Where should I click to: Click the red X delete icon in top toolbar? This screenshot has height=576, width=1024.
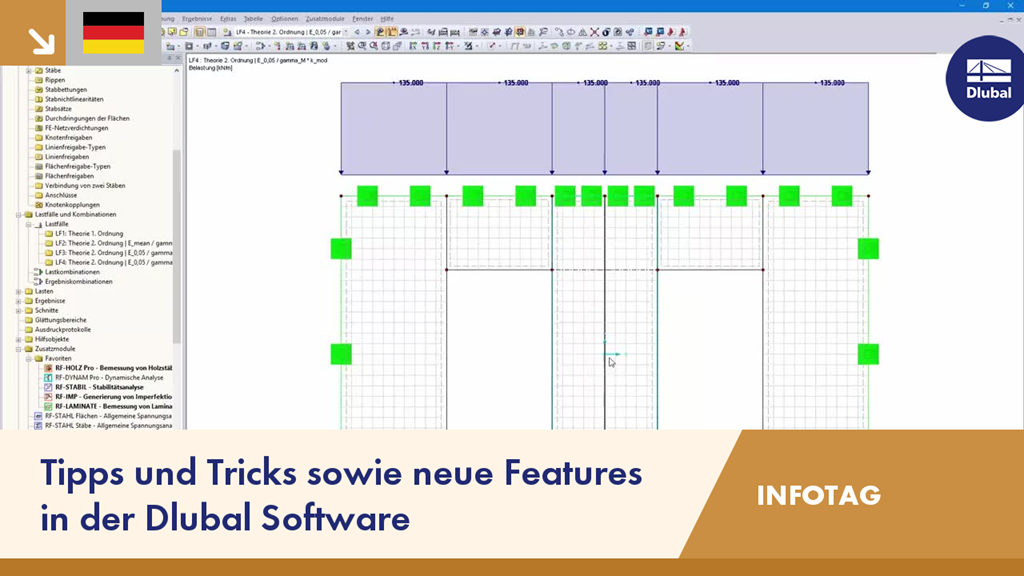594,32
